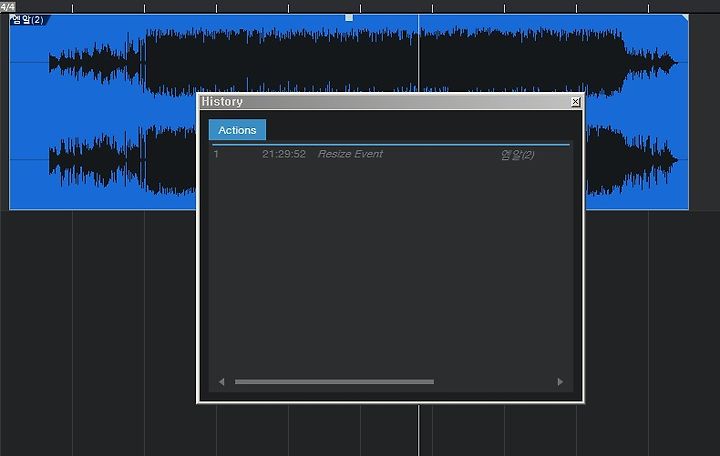
Task: Click the 21:29:52 timestamp in History
Action: pyautogui.click(x=284, y=154)
